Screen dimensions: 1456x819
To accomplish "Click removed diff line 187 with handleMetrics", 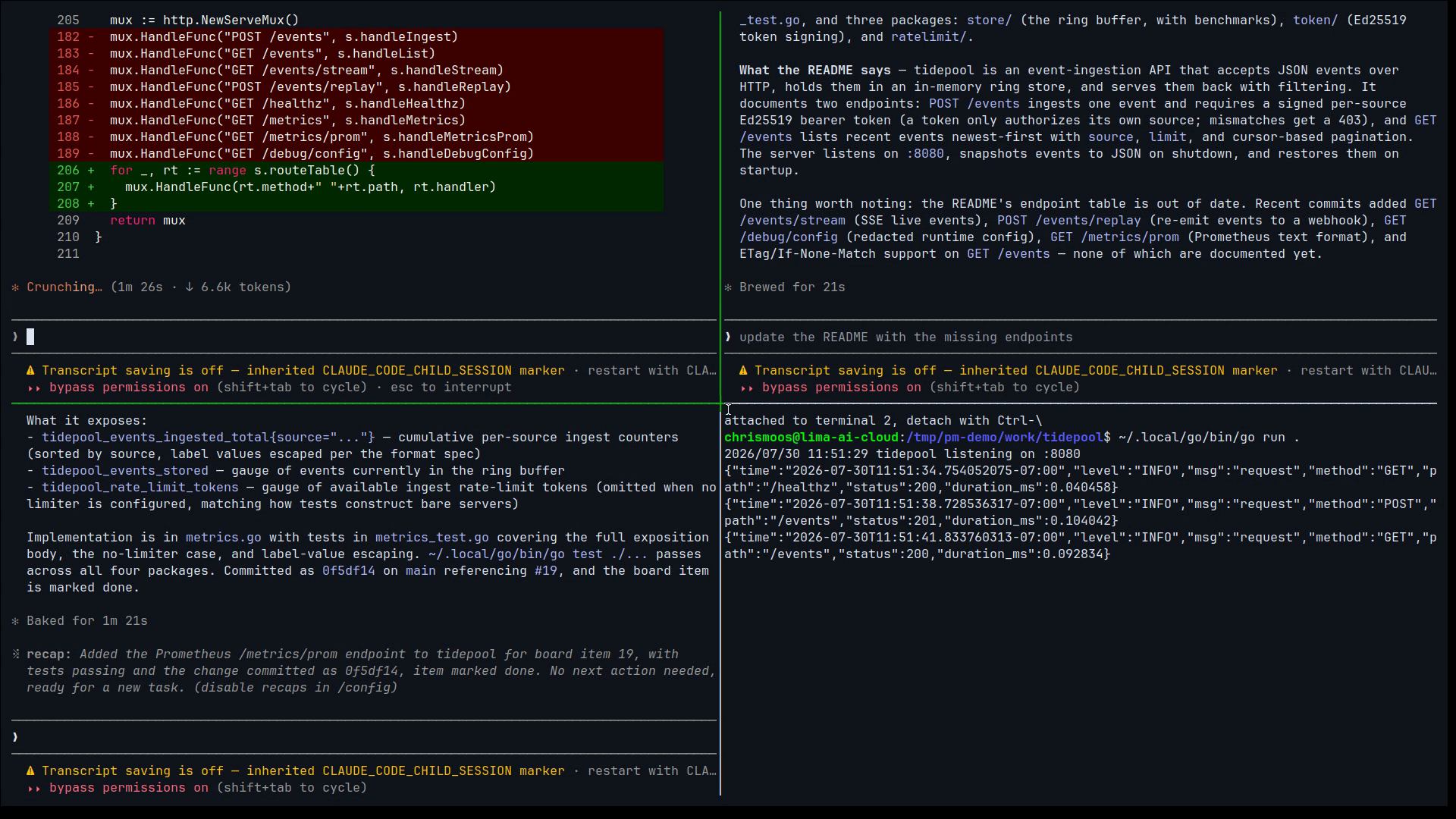I will (x=356, y=121).
